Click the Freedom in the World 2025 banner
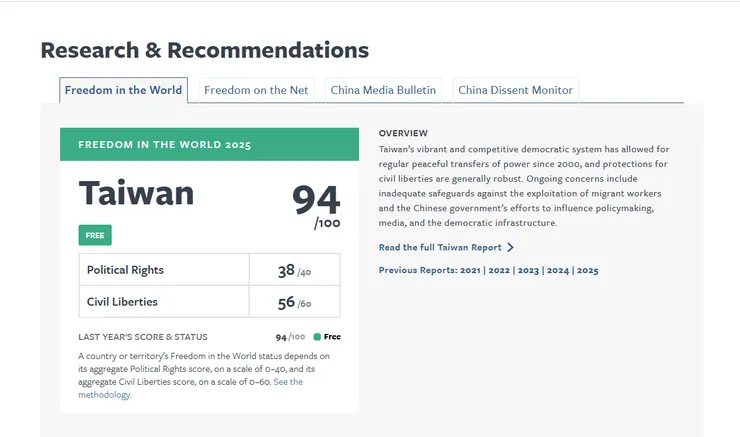The width and height of the screenshot is (740, 437). coord(209,144)
